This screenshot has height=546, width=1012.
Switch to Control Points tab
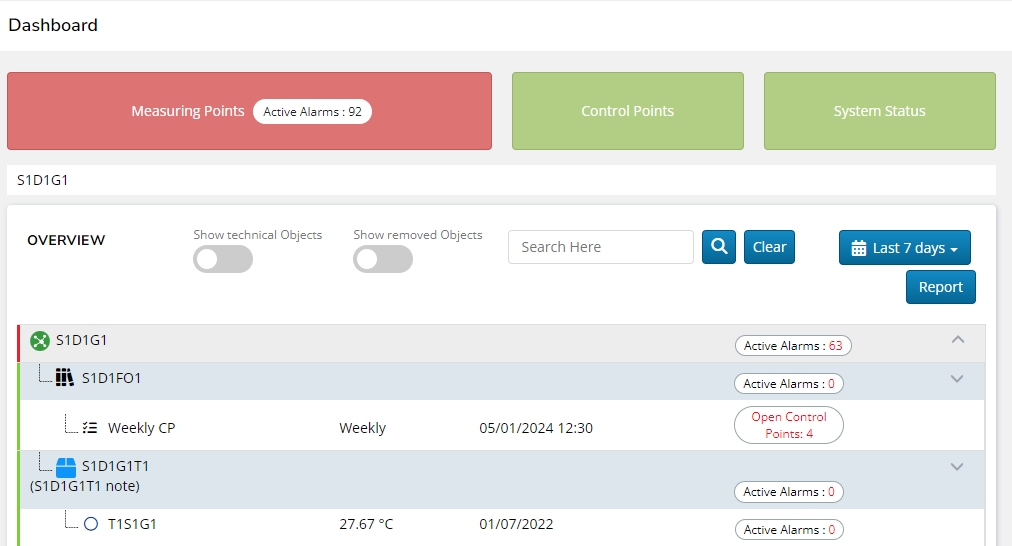pos(627,111)
